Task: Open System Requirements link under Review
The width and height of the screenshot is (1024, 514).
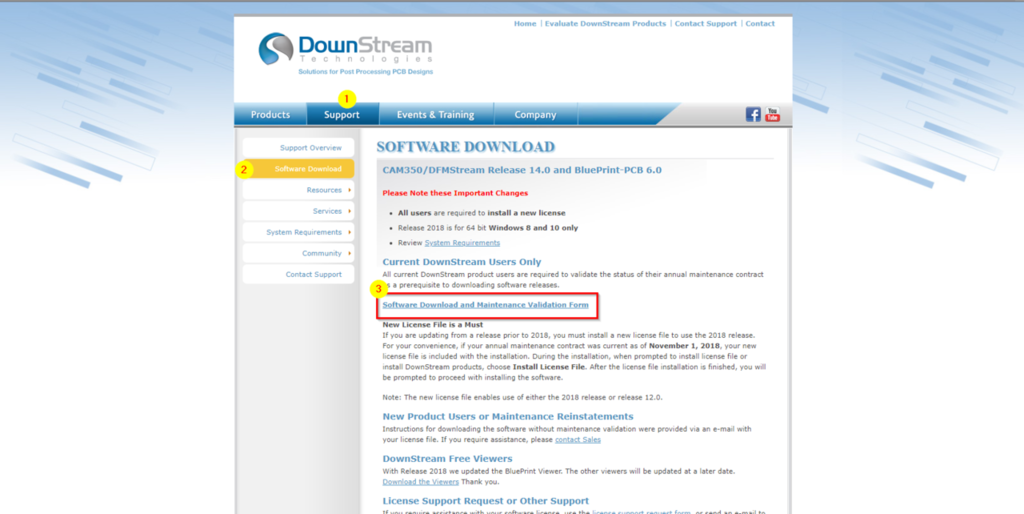Action: (462, 243)
